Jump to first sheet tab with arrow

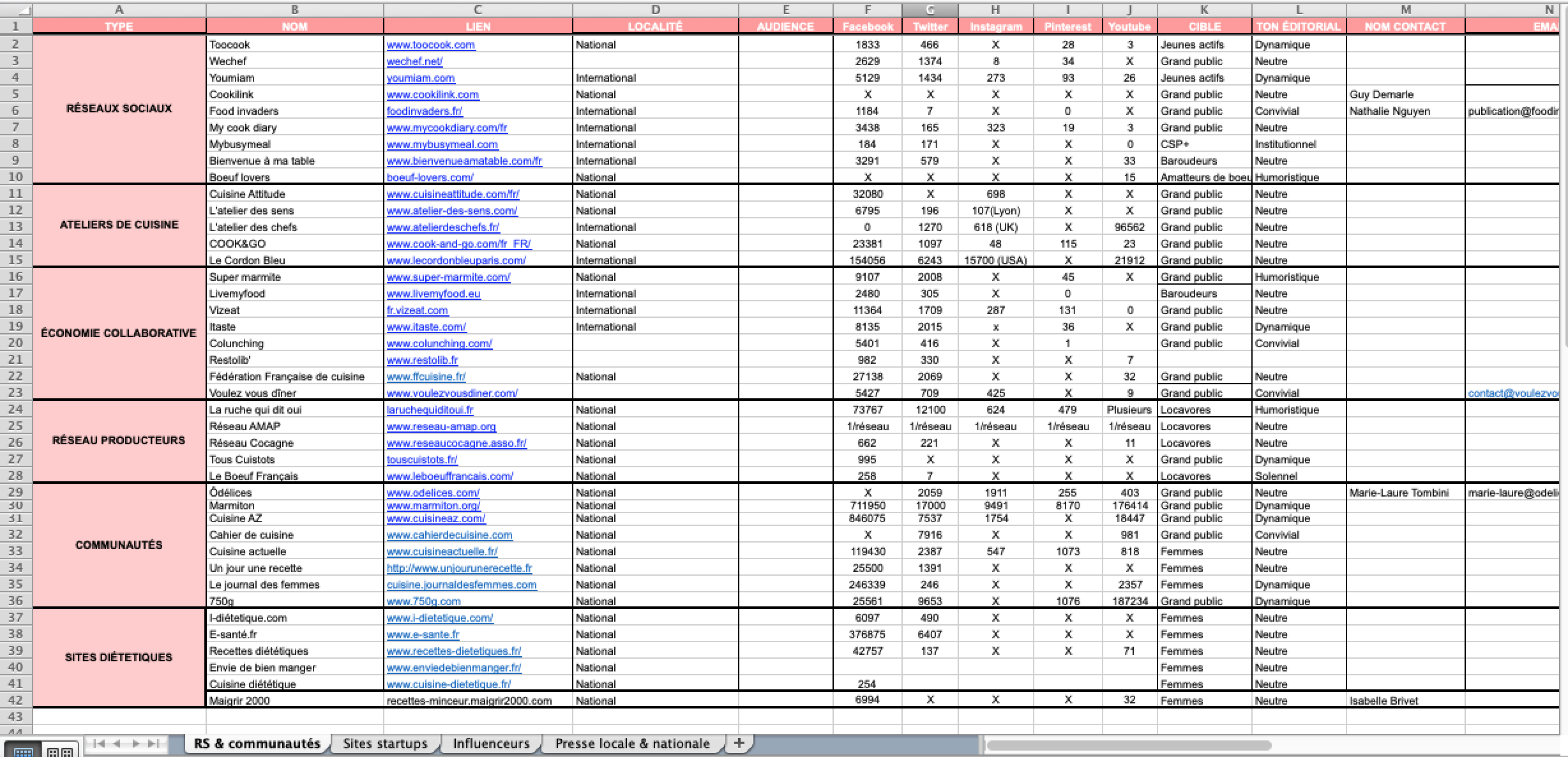[x=99, y=743]
